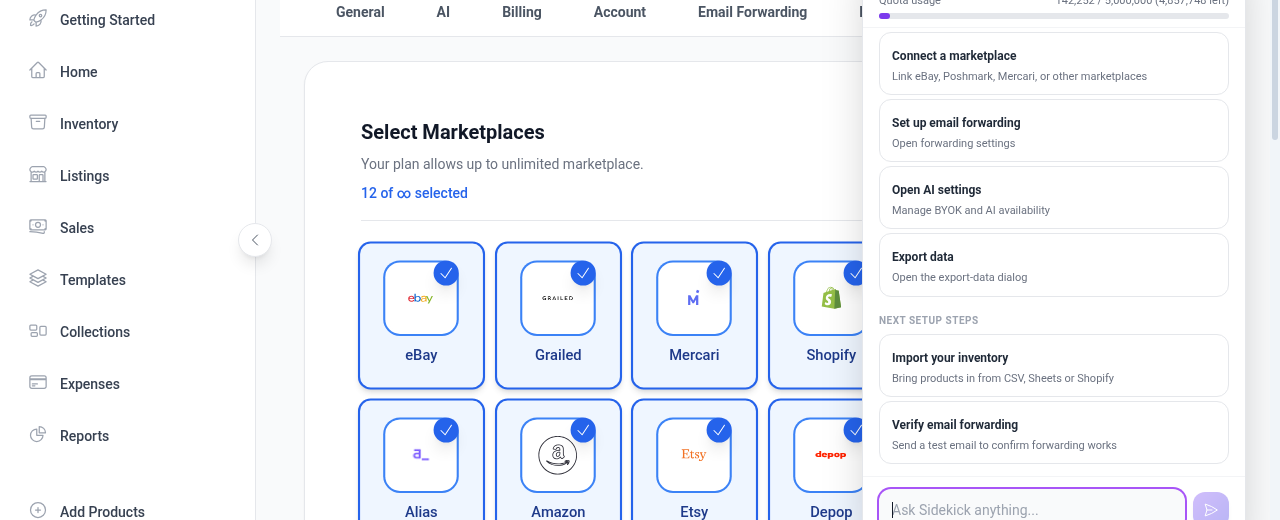Click the page vertical scrollbar at right edge
This screenshot has height=520, width=1280.
[x=1275, y=70]
